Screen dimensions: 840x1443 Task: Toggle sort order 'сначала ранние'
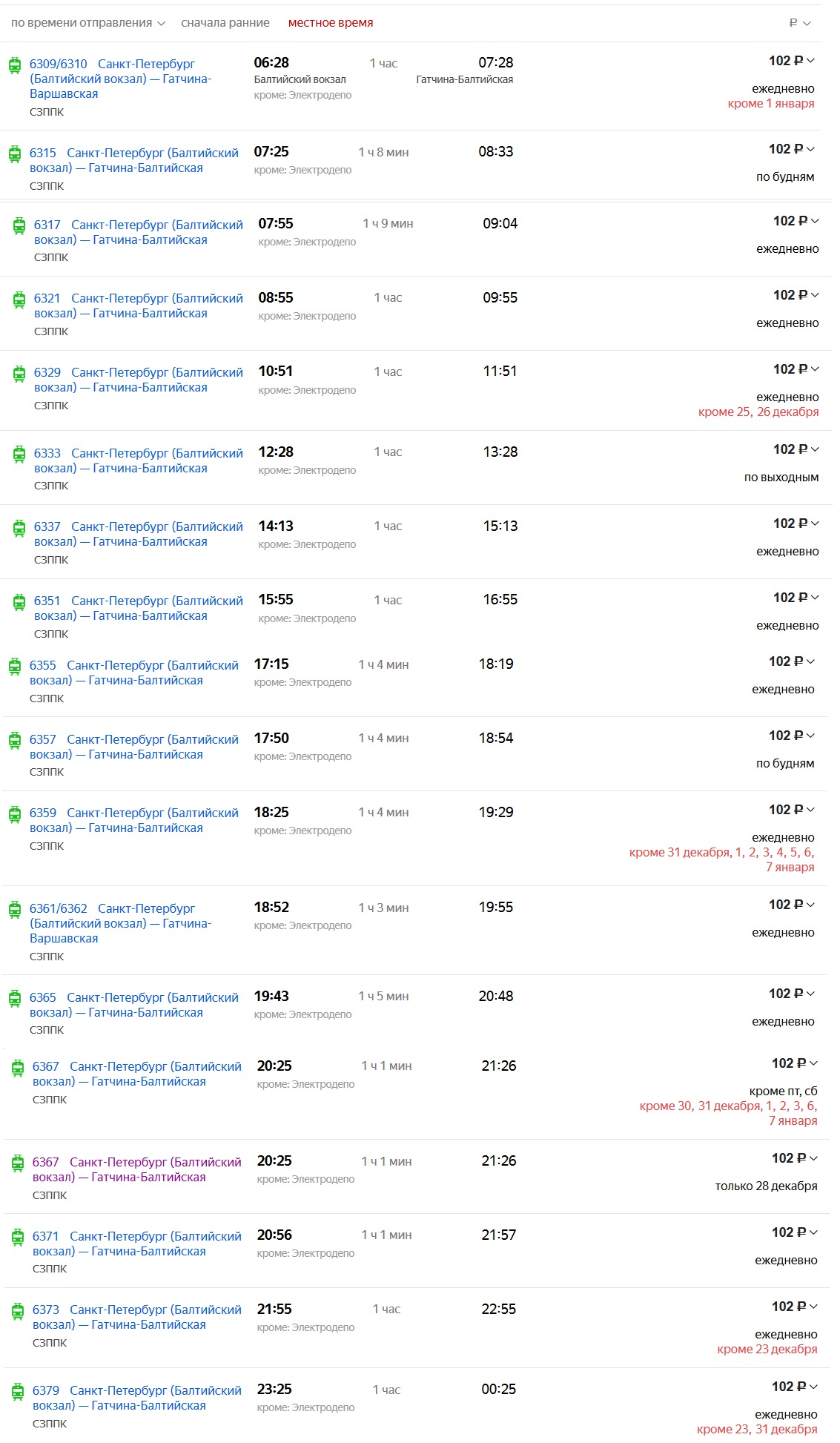[x=225, y=23]
